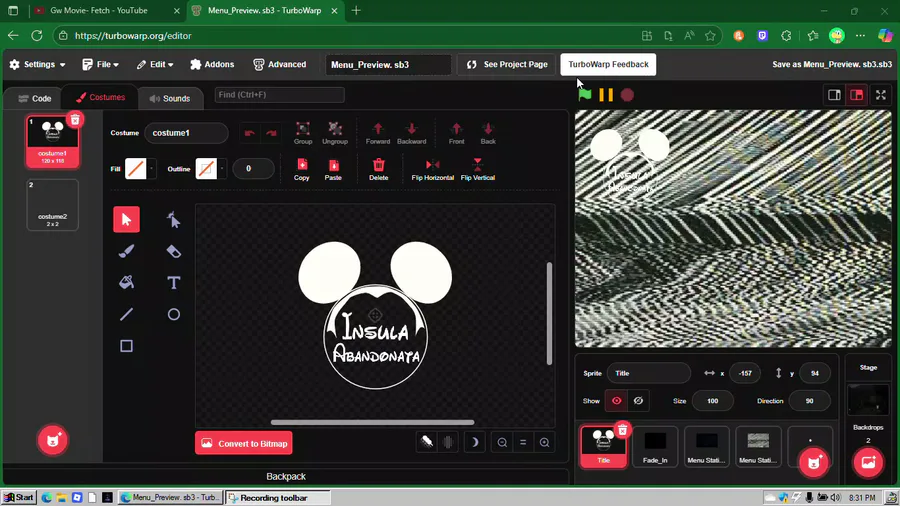Viewport: 900px width, 506px height.
Task: Select the Fill bucket tool
Action: pyautogui.click(x=126, y=282)
